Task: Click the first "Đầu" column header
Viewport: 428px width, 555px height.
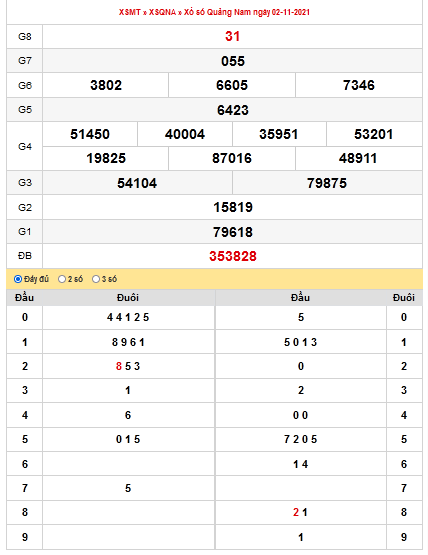Action: 24,297
